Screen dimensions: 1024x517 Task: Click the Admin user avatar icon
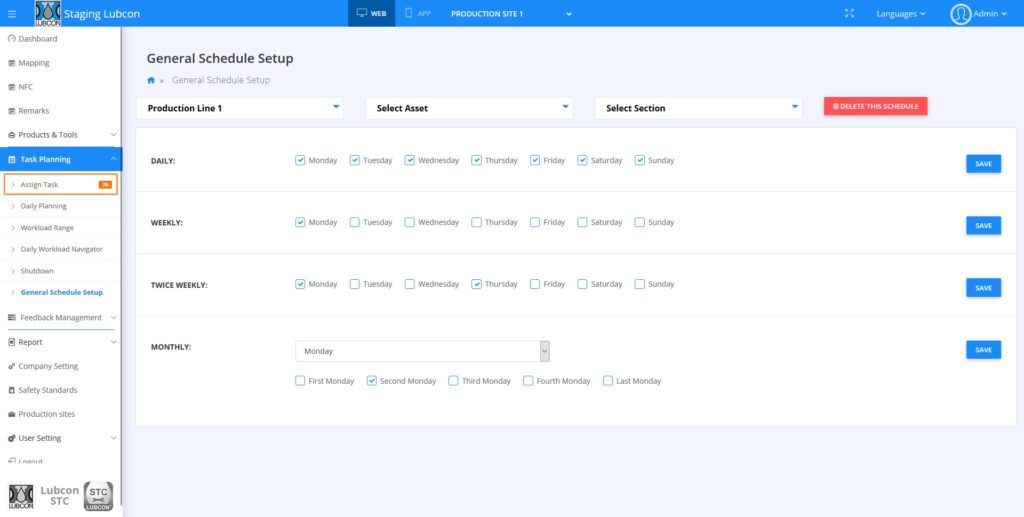[961, 14]
